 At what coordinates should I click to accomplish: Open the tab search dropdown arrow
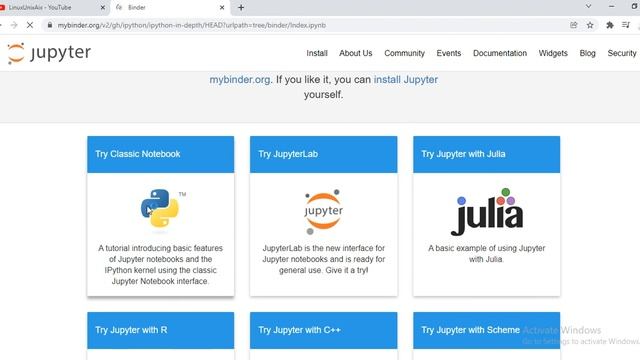point(588,7)
